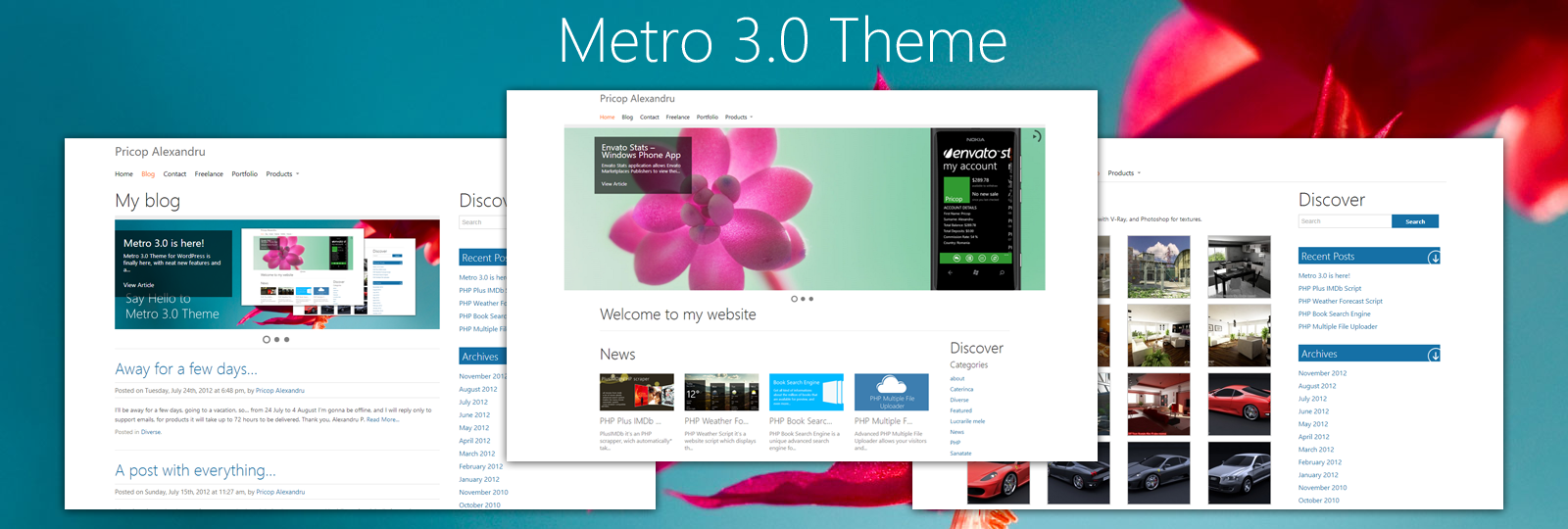Open the PHP Weather Forecast news thumbnail
The image size is (1568, 529).
(x=721, y=392)
